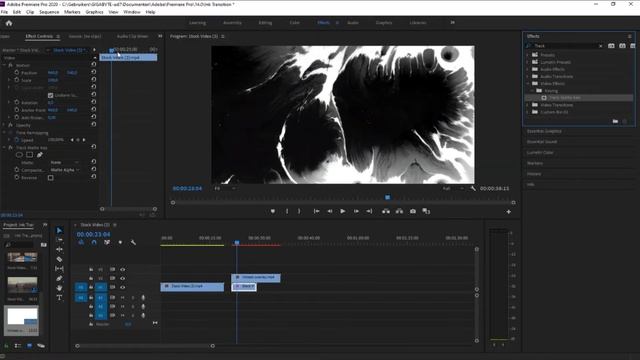Open the button editor plus icon
640x360 pixels.
pos(509,212)
